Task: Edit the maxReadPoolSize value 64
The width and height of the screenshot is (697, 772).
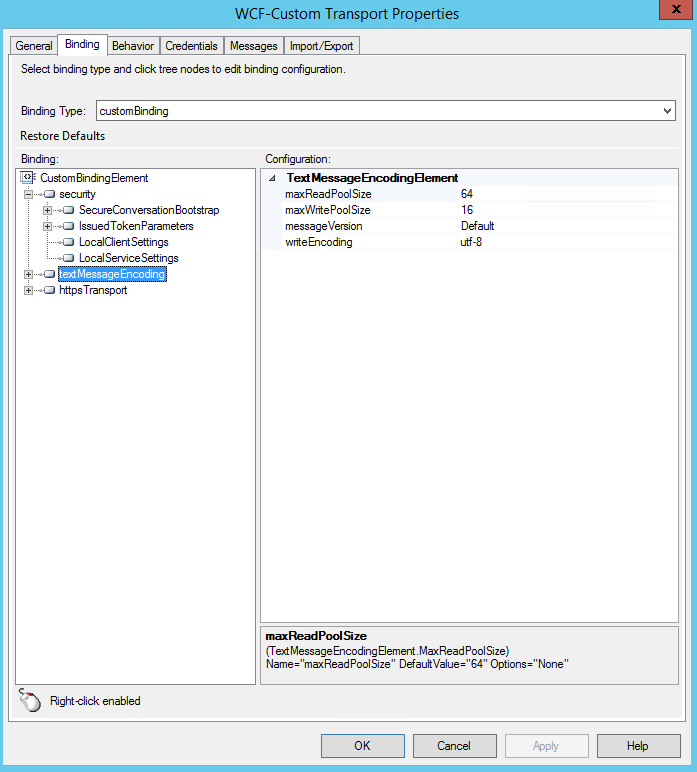Action: [x=567, y=194]
